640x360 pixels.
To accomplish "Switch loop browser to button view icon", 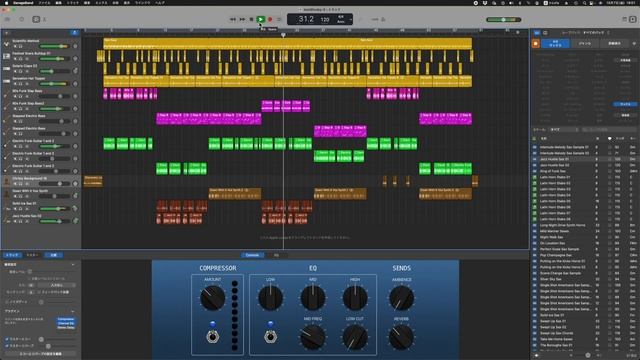I will (537, 33).
